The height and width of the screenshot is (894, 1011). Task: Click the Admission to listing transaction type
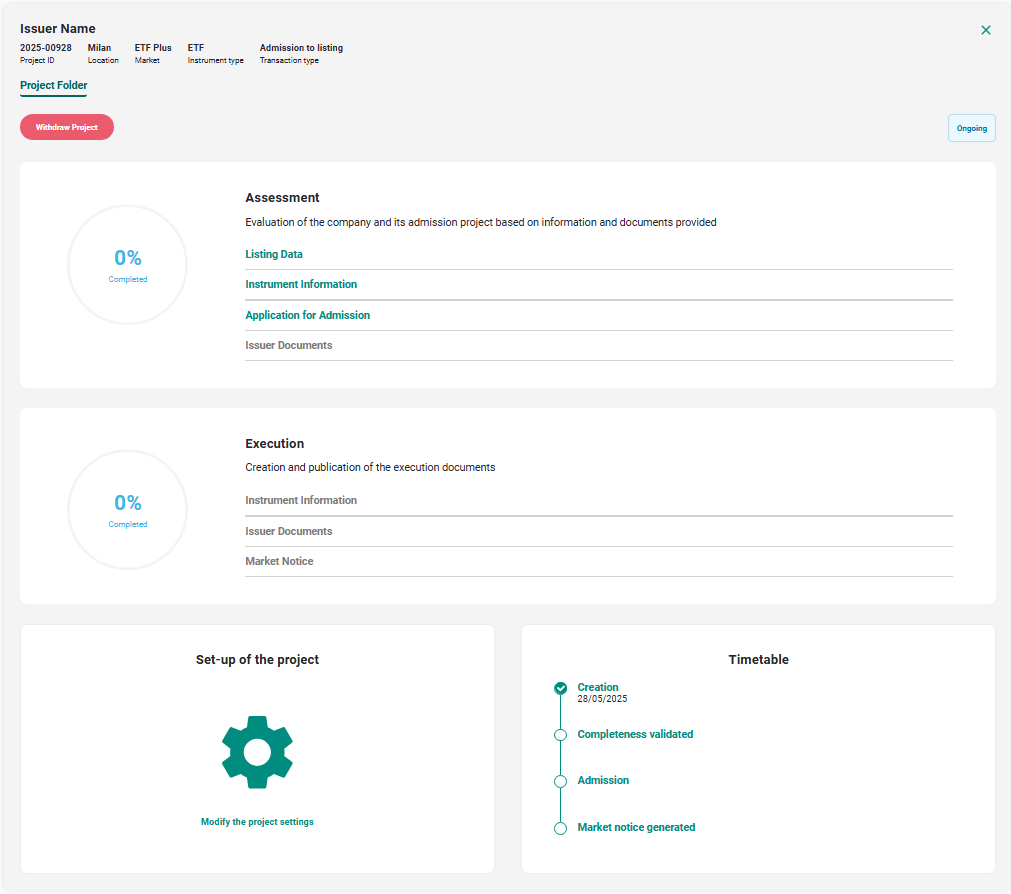pyautogui.click(x=301, y=48)
